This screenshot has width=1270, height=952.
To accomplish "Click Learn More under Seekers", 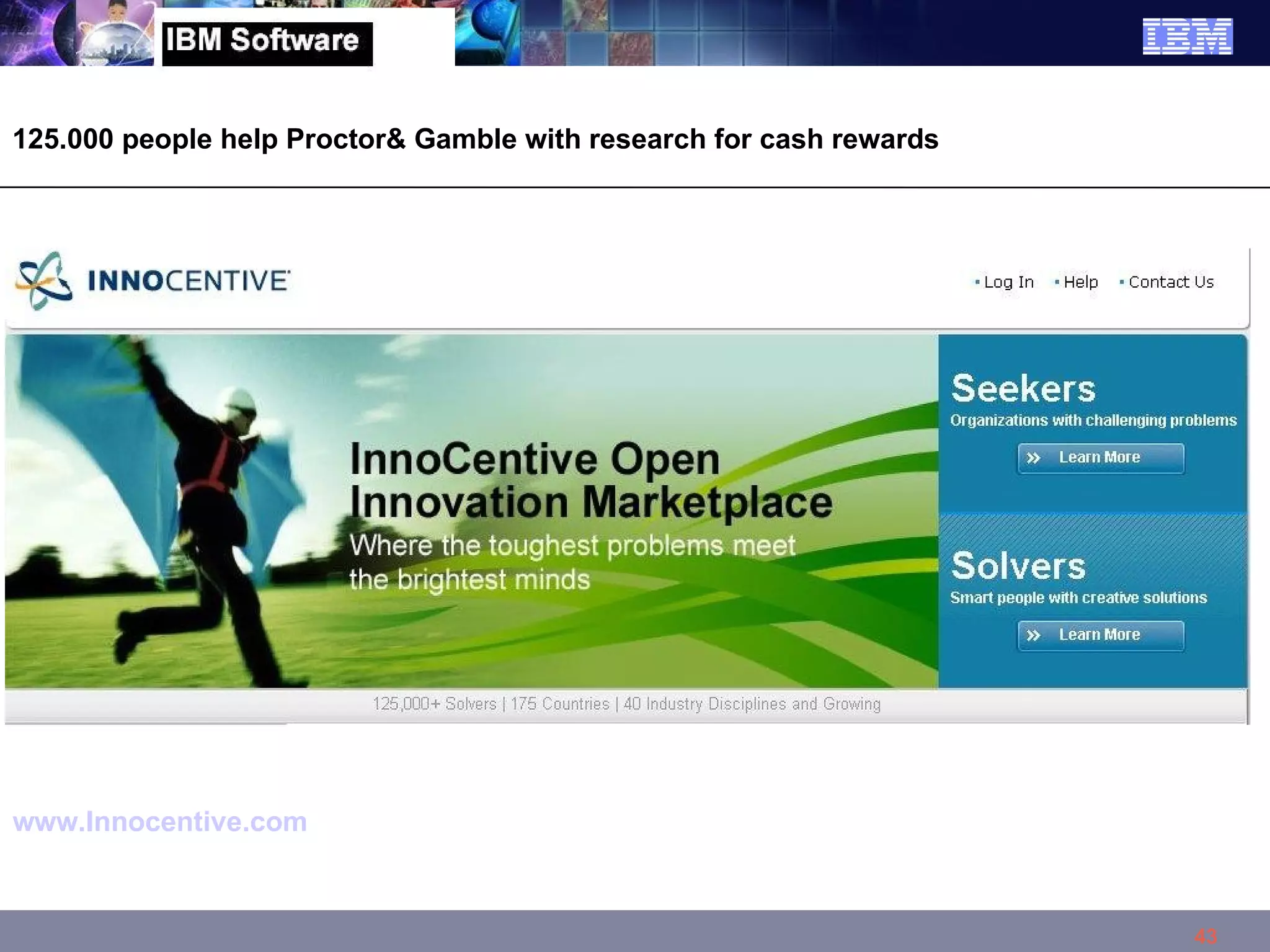I will point(1101,458).
